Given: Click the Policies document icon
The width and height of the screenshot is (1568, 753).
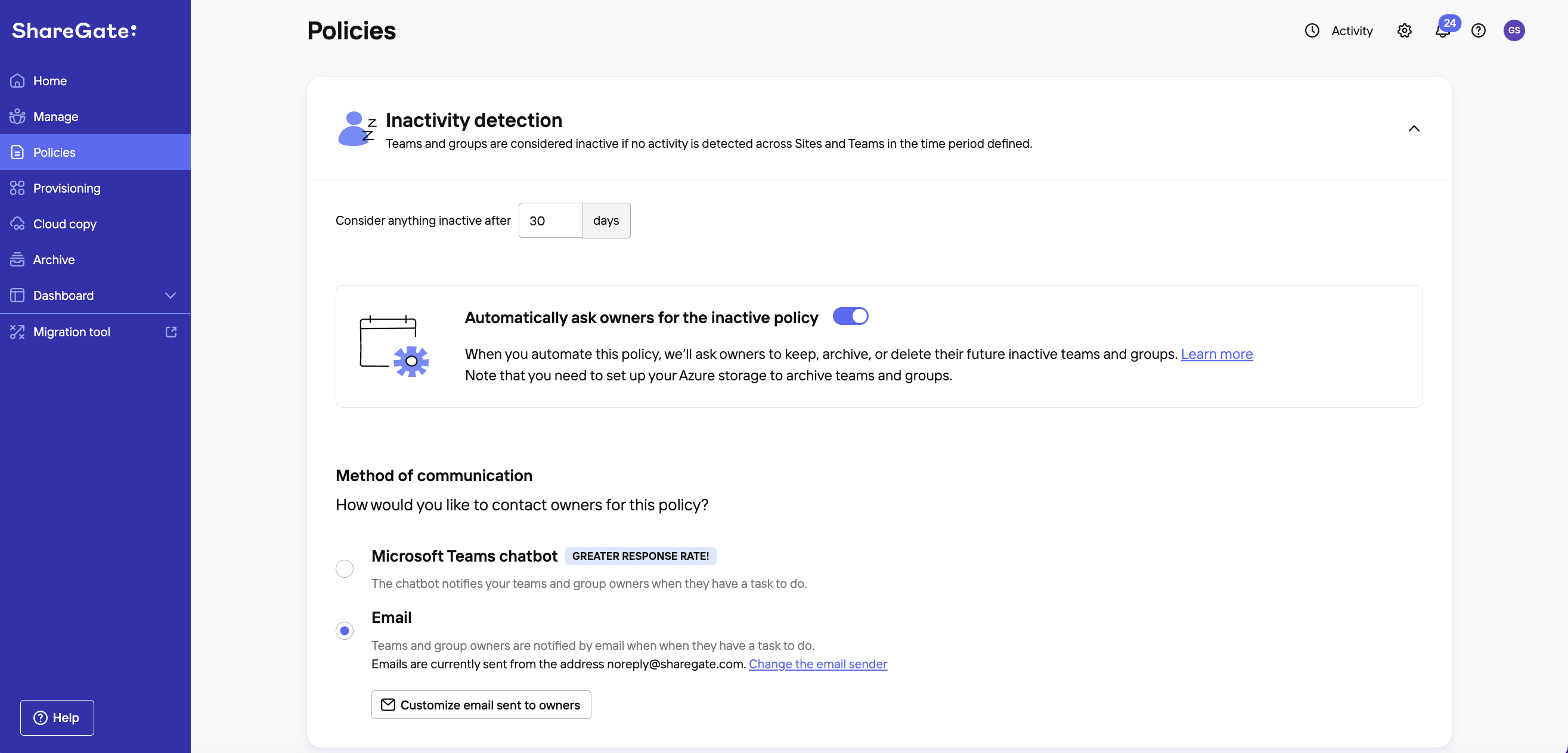Looking at the screenshot, I should point(17,152).
